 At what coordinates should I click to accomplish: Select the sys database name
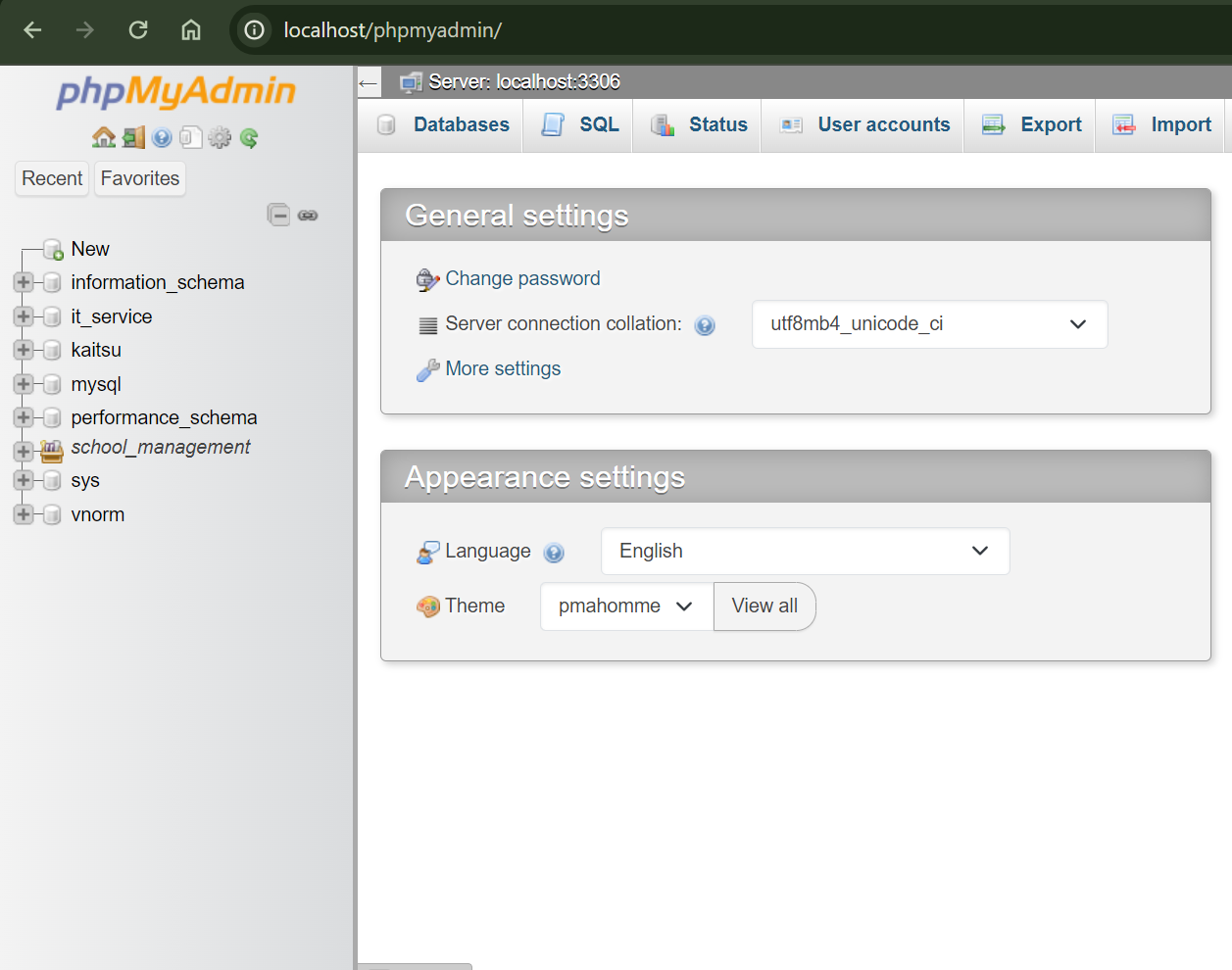point(85,480)
